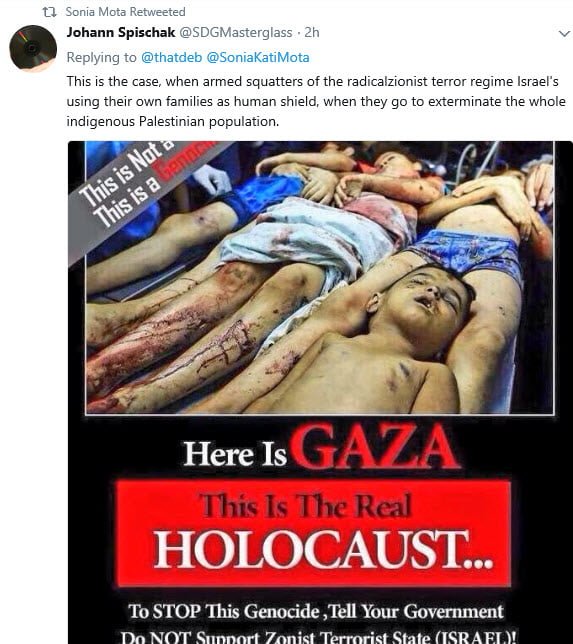Open the 'Sonia Mota Retweeted' link

[x=125, y=12]
